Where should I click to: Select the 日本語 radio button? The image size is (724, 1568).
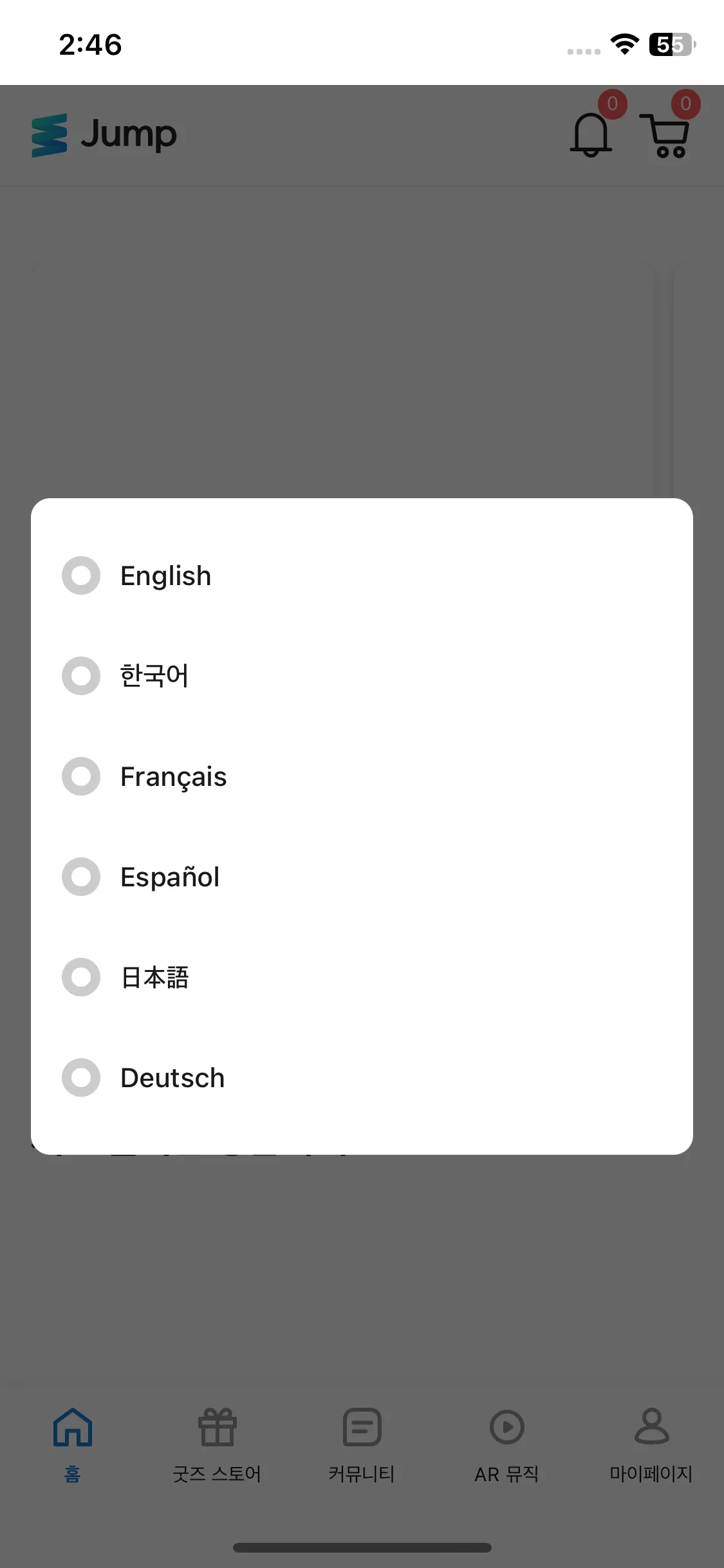(x=81, y=977)
